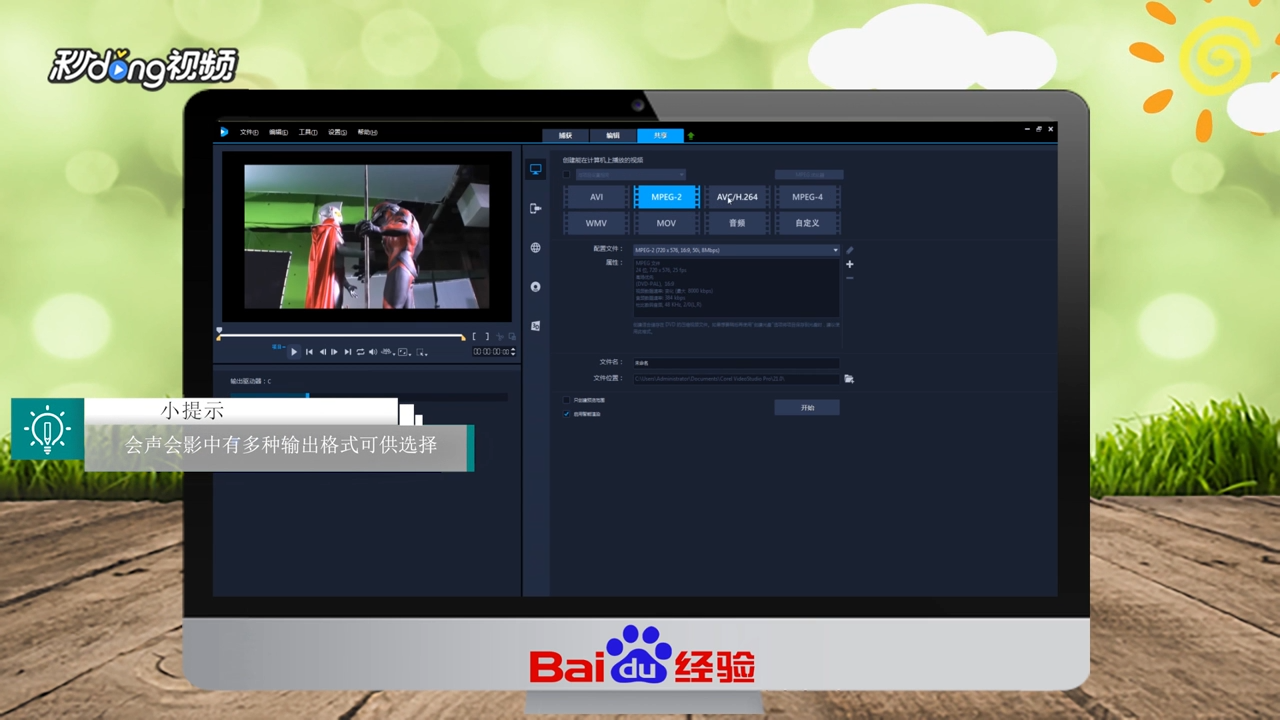Click the mark-out bracket icon

tap(487, 337)
